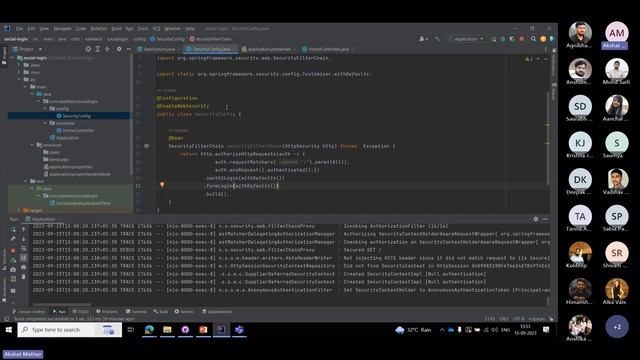
Task: Open the Navigate menu
Action: pyautogui.click(x=62, y=29)
